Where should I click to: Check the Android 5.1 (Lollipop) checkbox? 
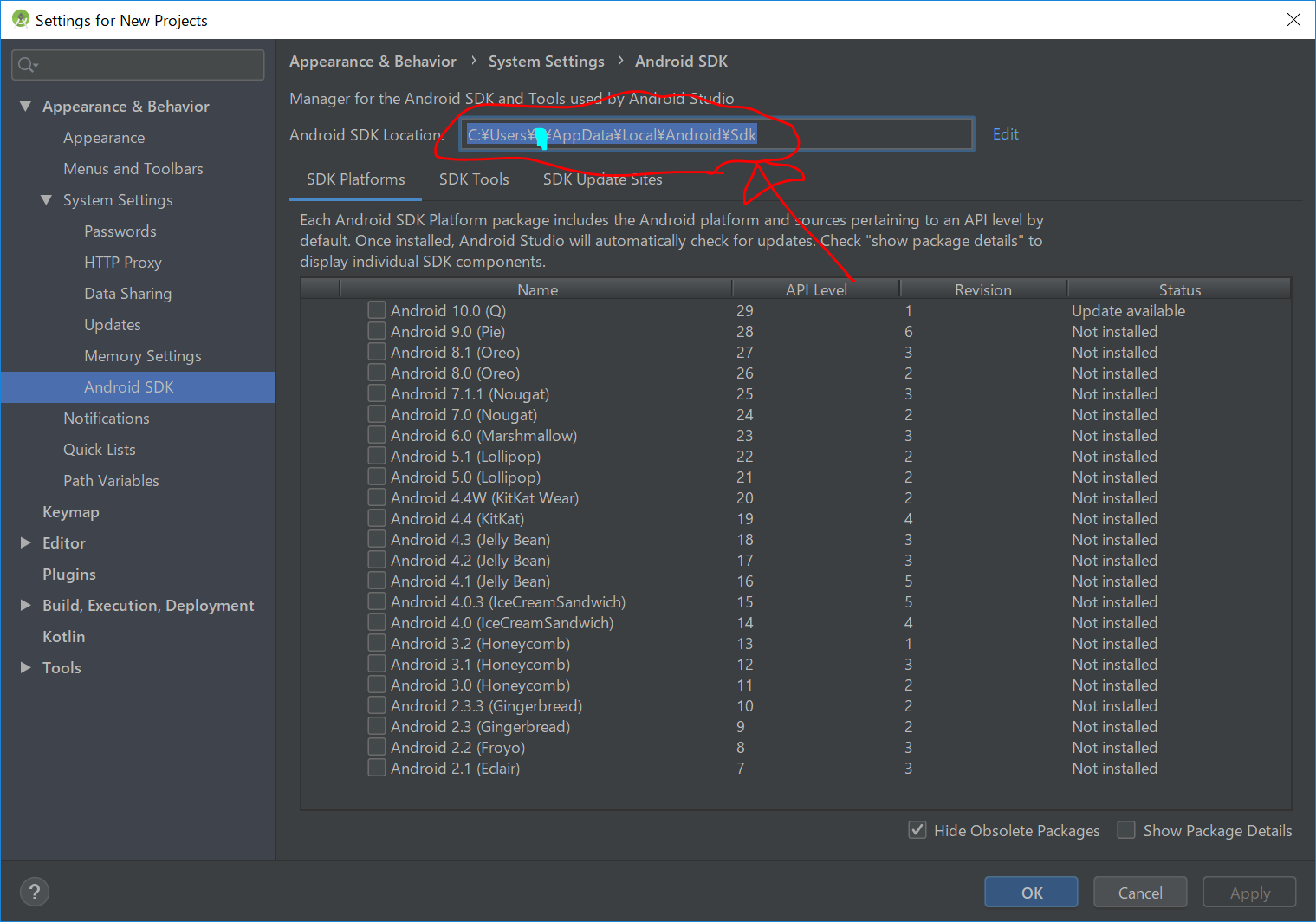pos(377,456)
